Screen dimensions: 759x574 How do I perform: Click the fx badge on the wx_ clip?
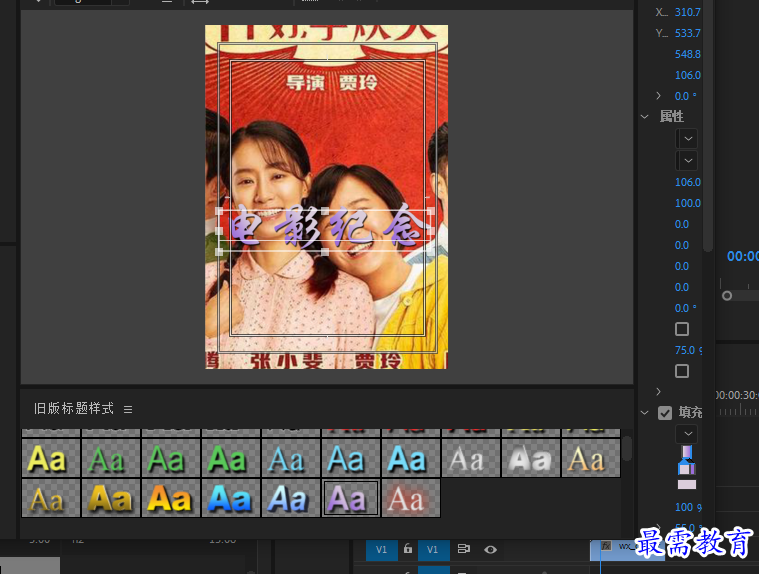[x=606, y=546]
